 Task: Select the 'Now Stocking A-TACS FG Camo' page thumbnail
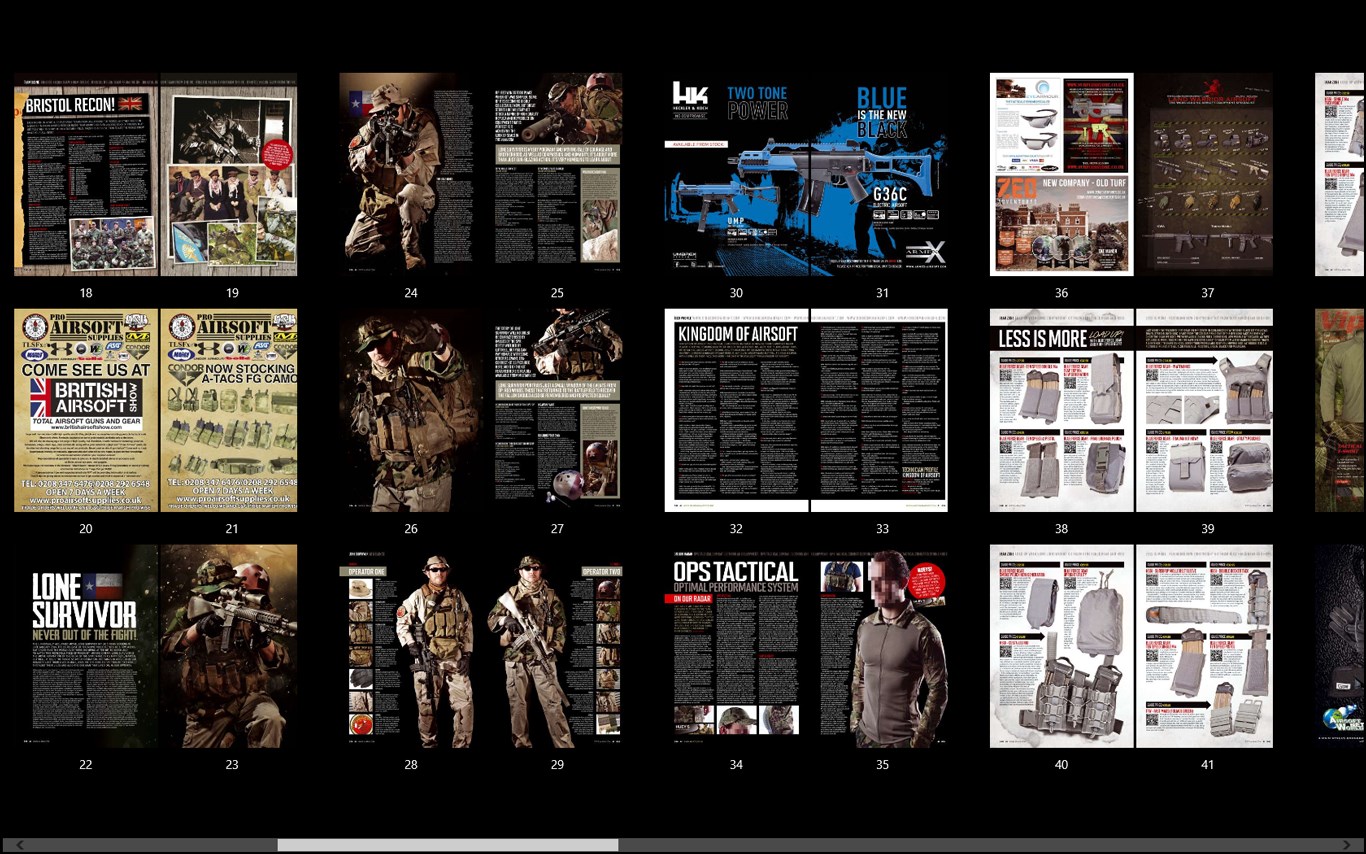pos(229,410)
